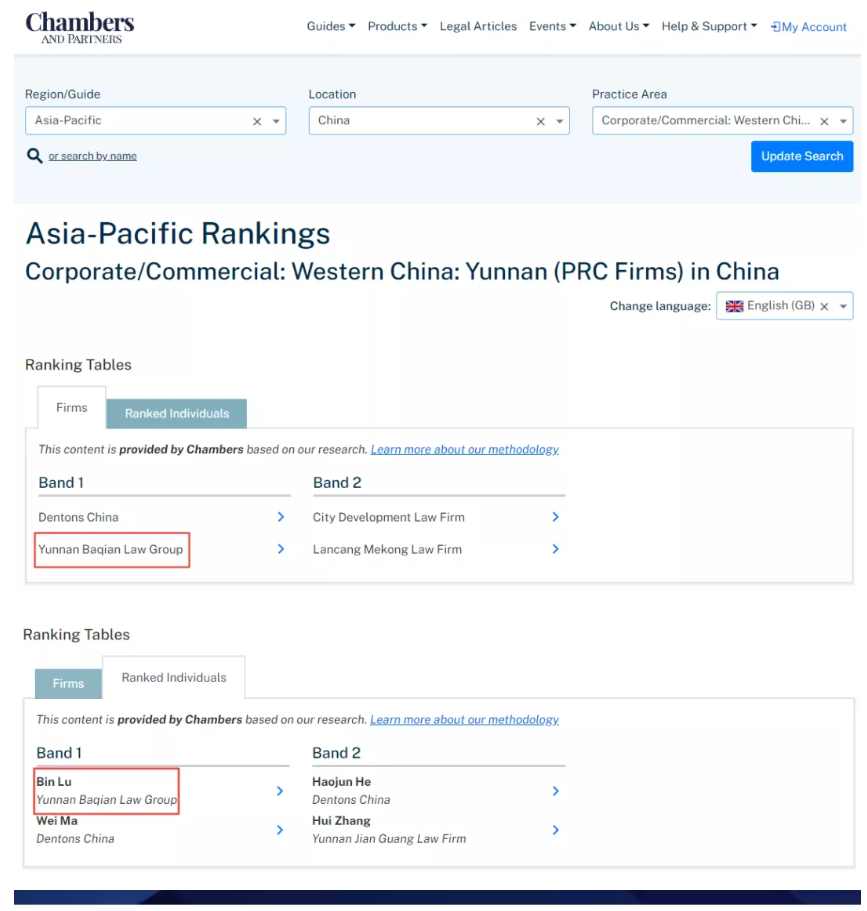Expand the Change language dropdown
The image size is (867, 911).
(x=843, y=307)
